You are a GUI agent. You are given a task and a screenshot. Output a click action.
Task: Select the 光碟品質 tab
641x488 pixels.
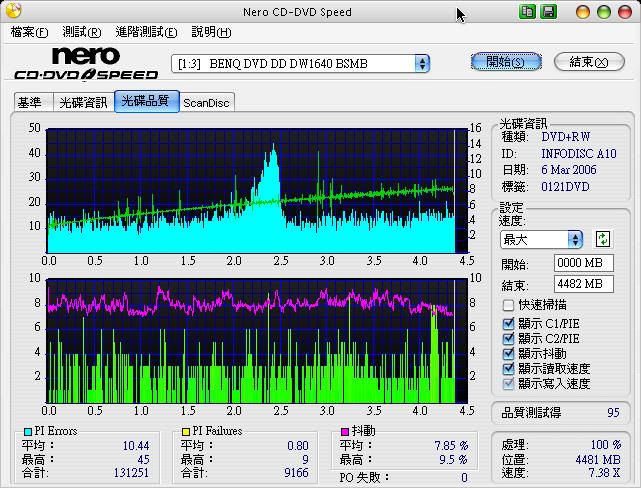[x=146, y=101]
